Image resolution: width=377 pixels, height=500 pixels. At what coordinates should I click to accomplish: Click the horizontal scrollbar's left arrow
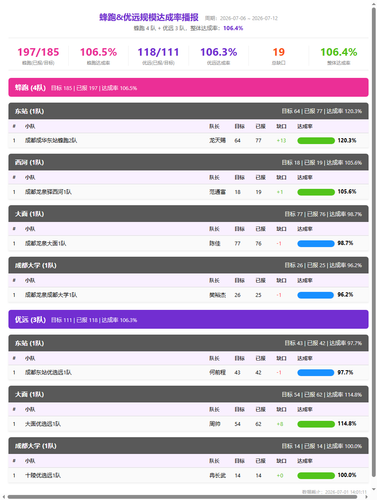(3, 497)
